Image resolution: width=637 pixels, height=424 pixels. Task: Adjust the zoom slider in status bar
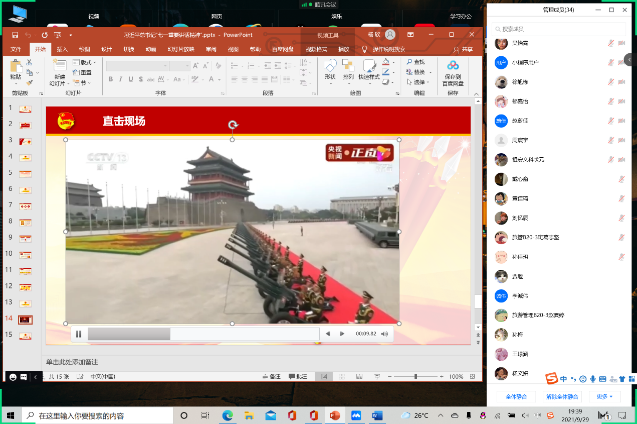(416, 376)
